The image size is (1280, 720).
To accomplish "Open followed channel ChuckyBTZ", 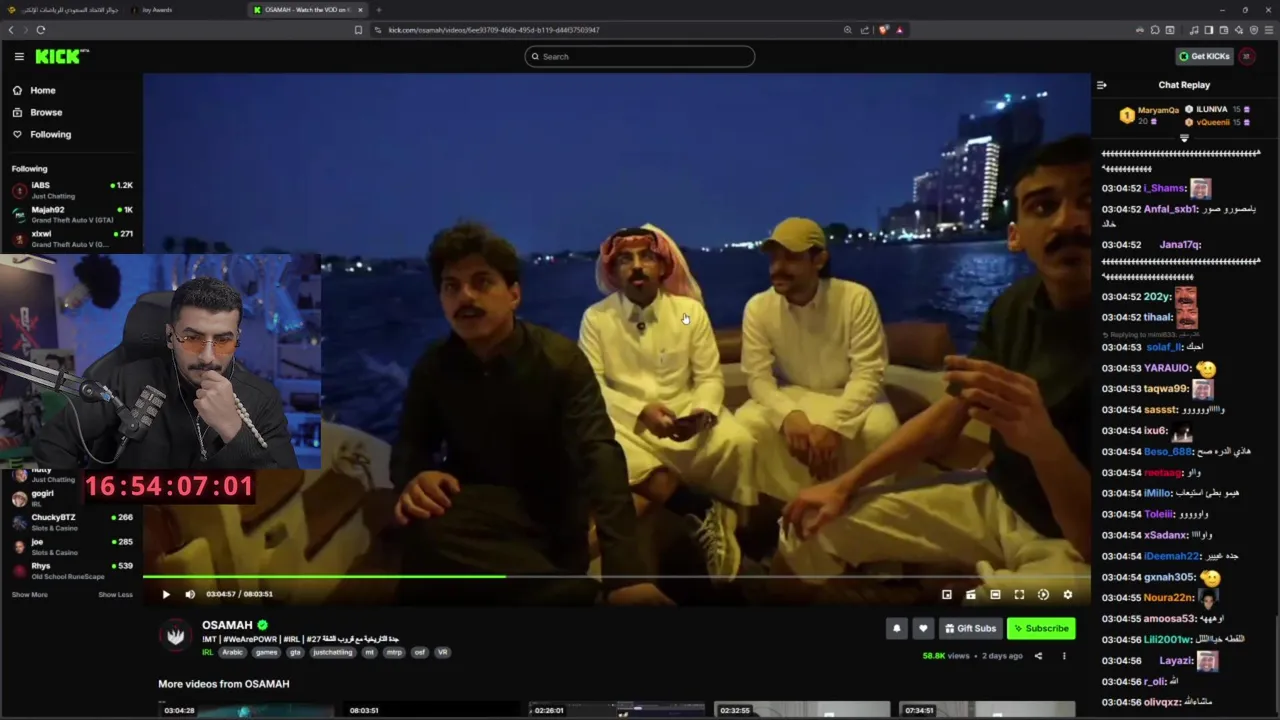I will tap(72, 522).
